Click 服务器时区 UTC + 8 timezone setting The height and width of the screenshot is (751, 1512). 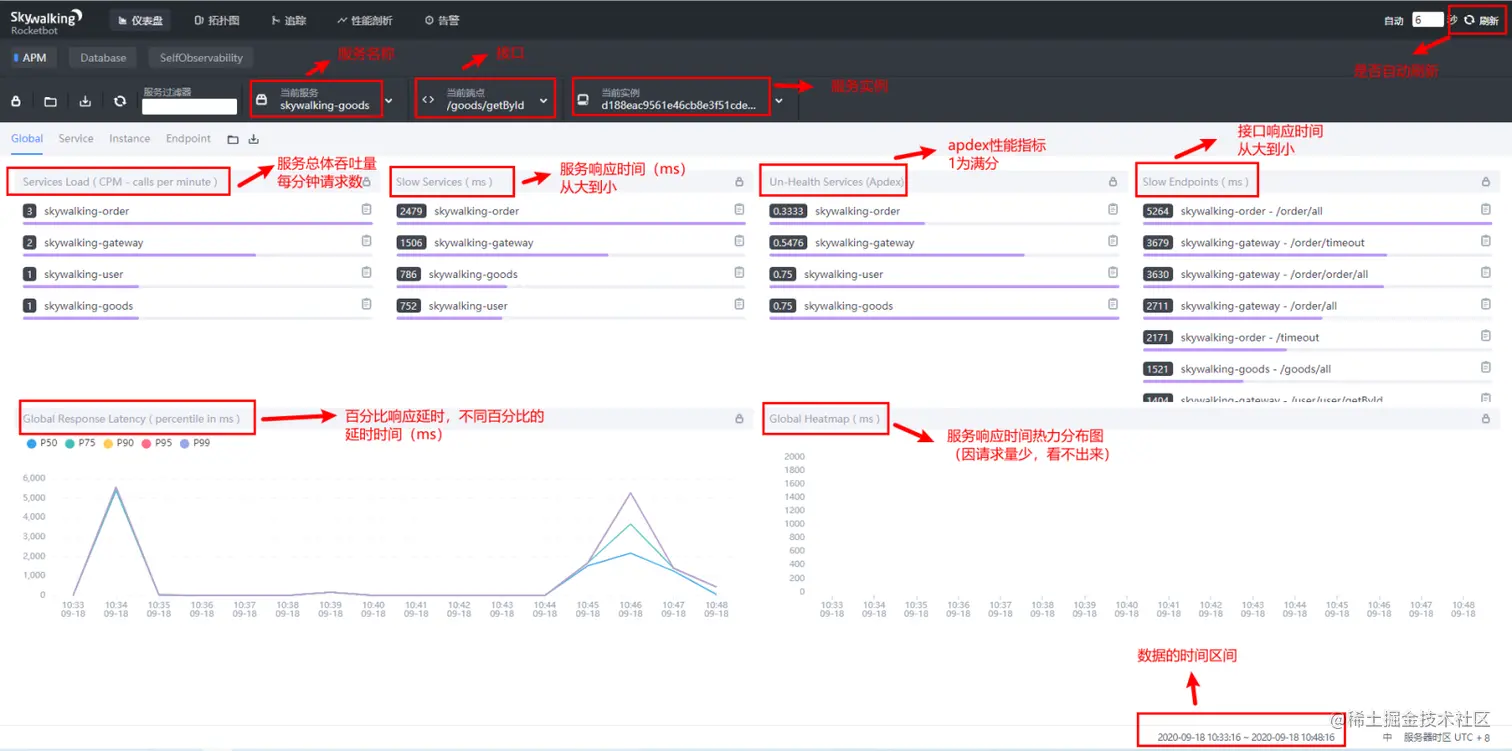click(x=1446, y=737)
